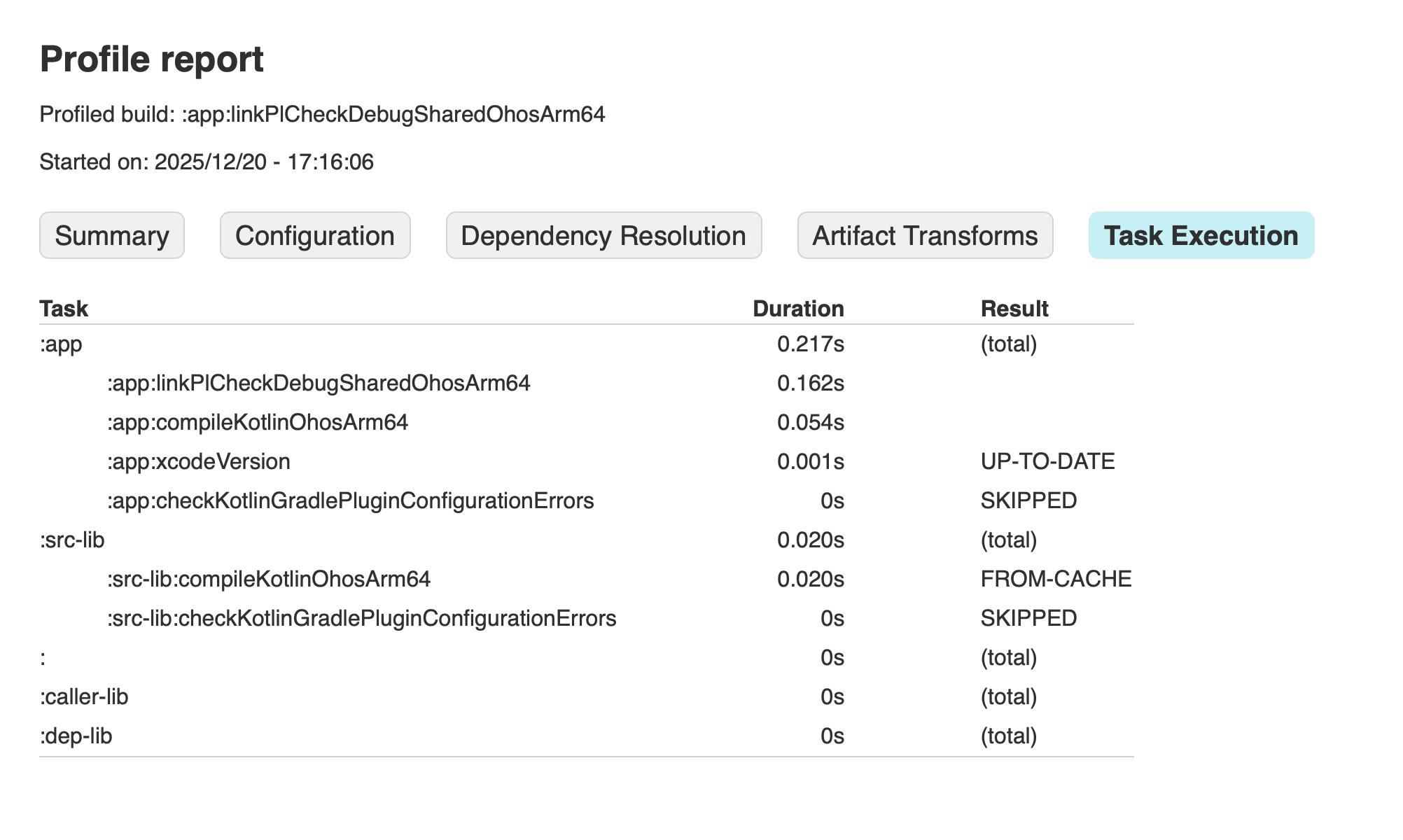Click the :src-lib project row
The height and width of the screenshot is (840, 1403).
pyautogui.click(x=73, y=540)
